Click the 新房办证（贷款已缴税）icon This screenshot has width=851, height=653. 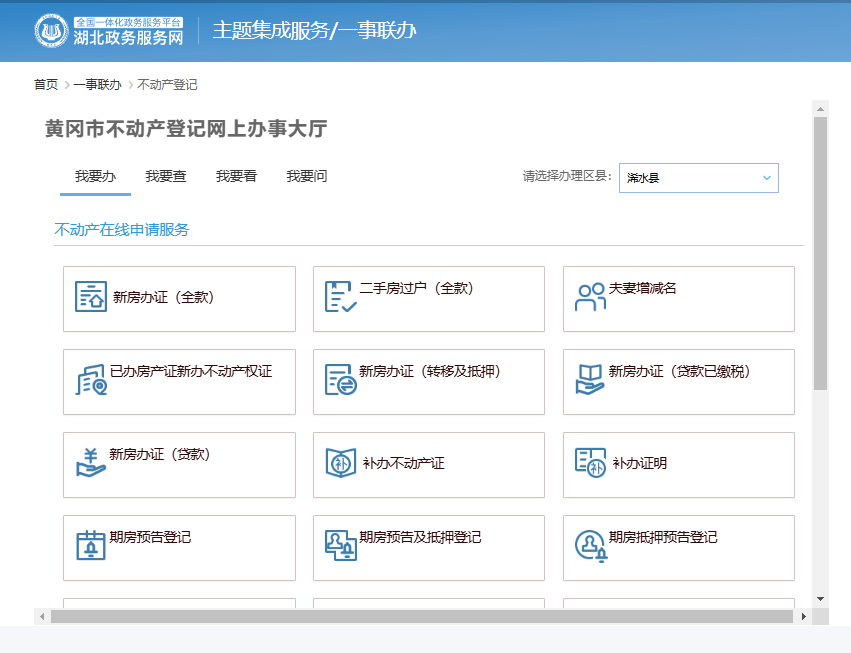(x=590, y=380)
